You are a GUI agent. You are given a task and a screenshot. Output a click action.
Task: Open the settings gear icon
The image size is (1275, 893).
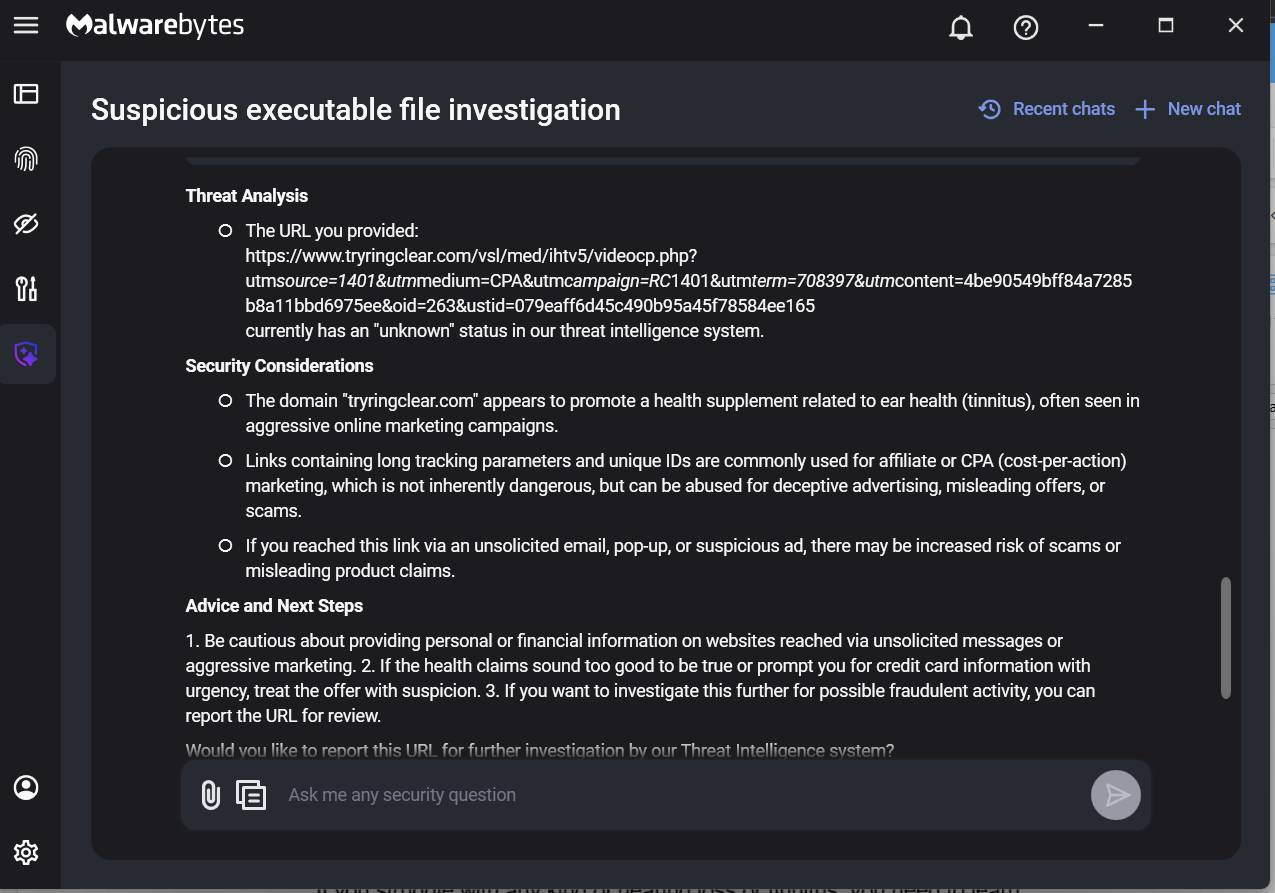pos(26,852)
